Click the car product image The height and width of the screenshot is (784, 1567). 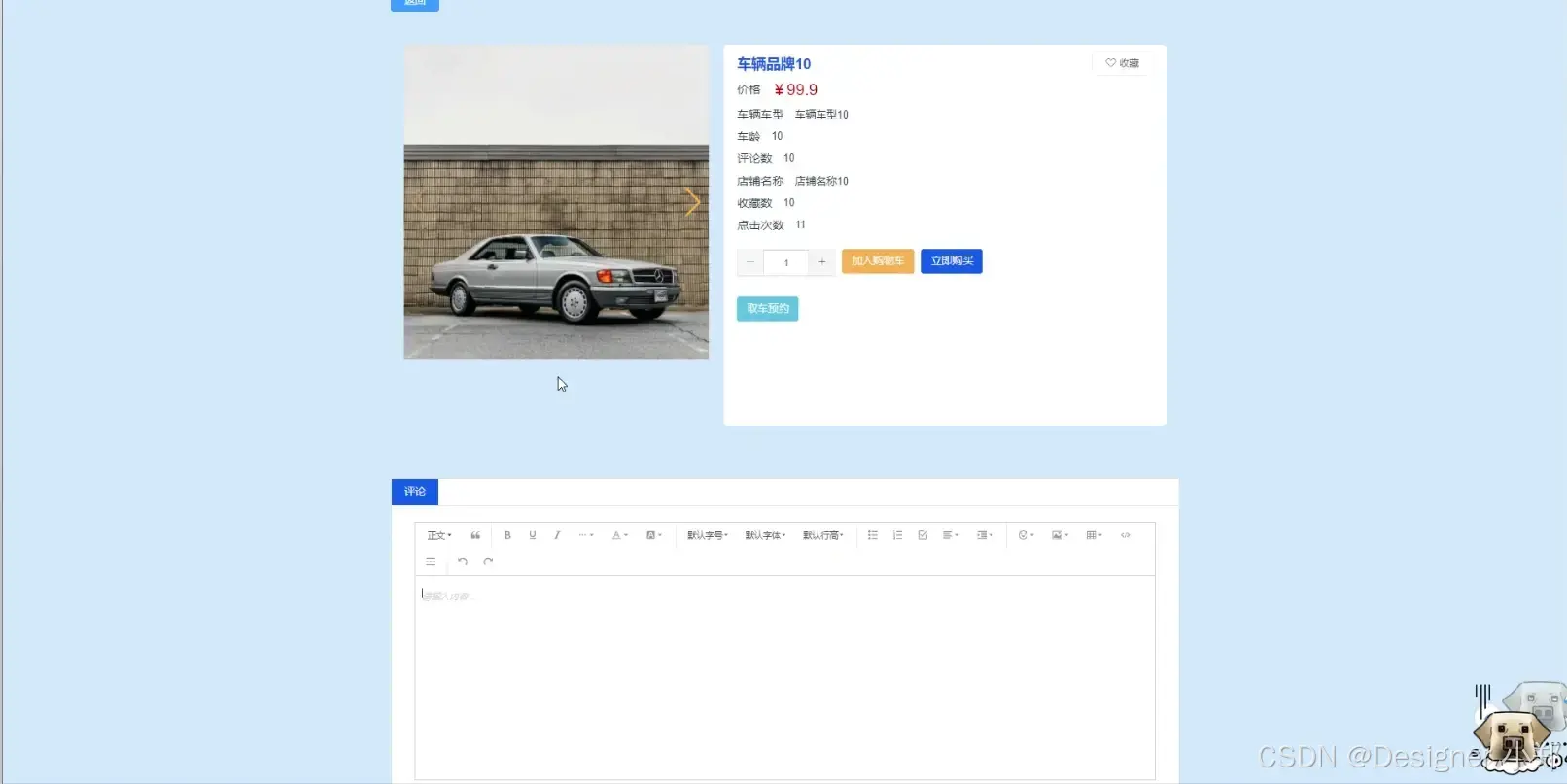556,202
